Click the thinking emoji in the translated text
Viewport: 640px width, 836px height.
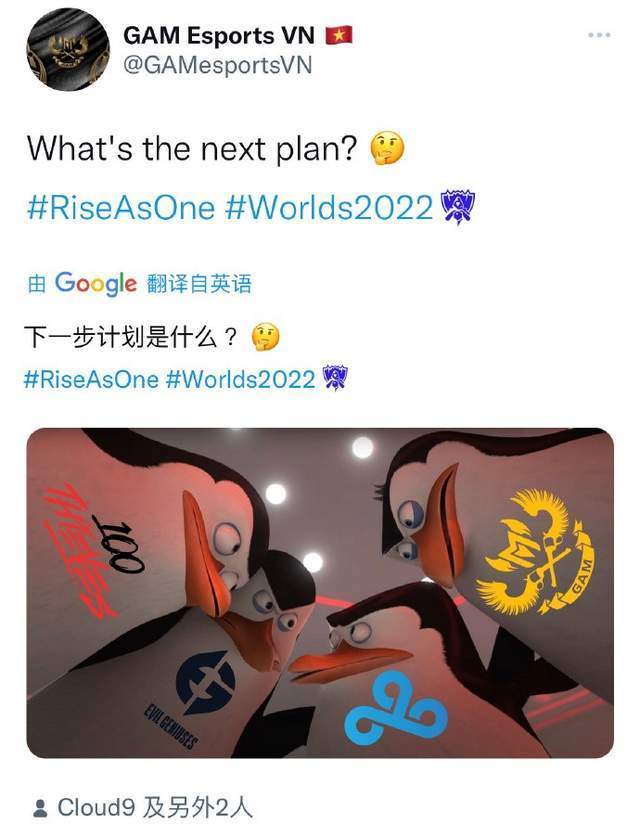[265, 337]
